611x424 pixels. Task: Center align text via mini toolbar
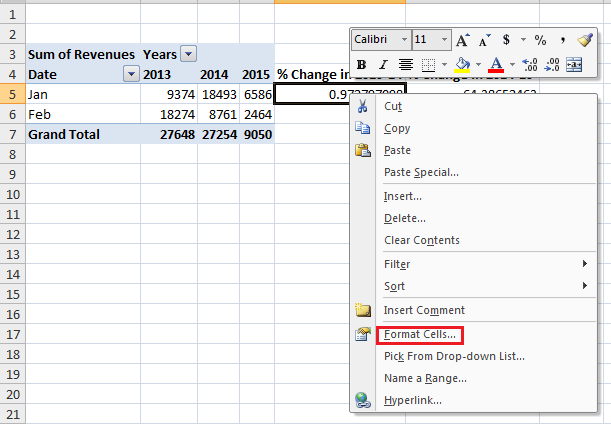(406, 65)
